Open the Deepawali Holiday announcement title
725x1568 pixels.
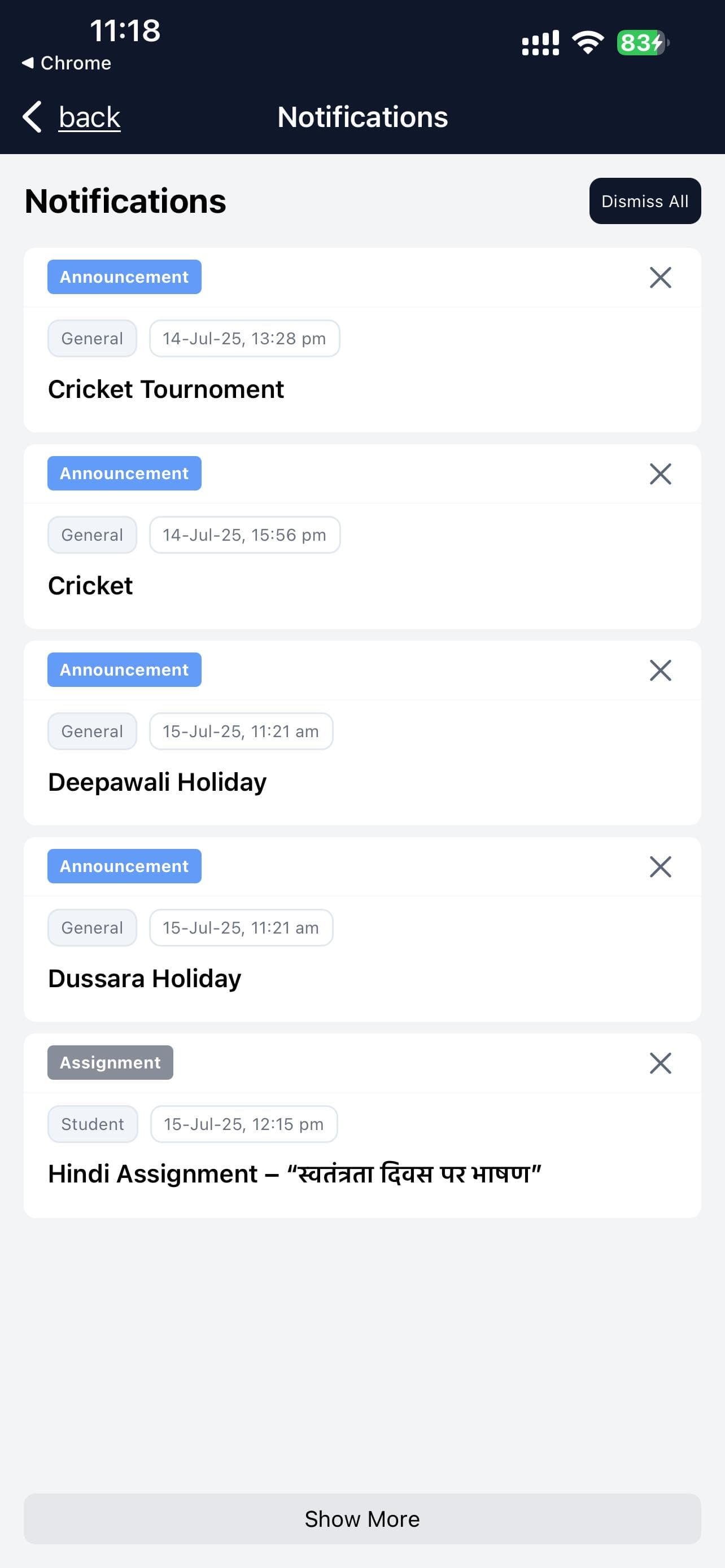[157, 782]
